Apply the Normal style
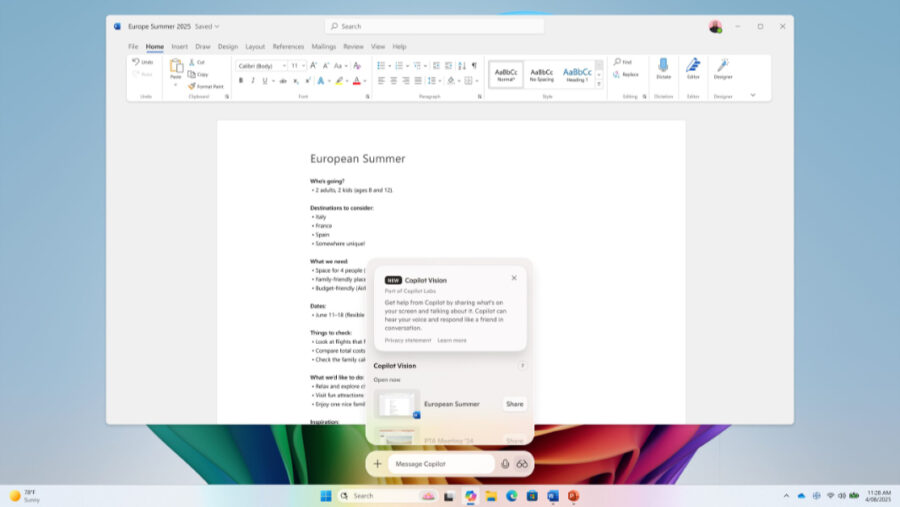900x507 pixels. coord(506,74)
